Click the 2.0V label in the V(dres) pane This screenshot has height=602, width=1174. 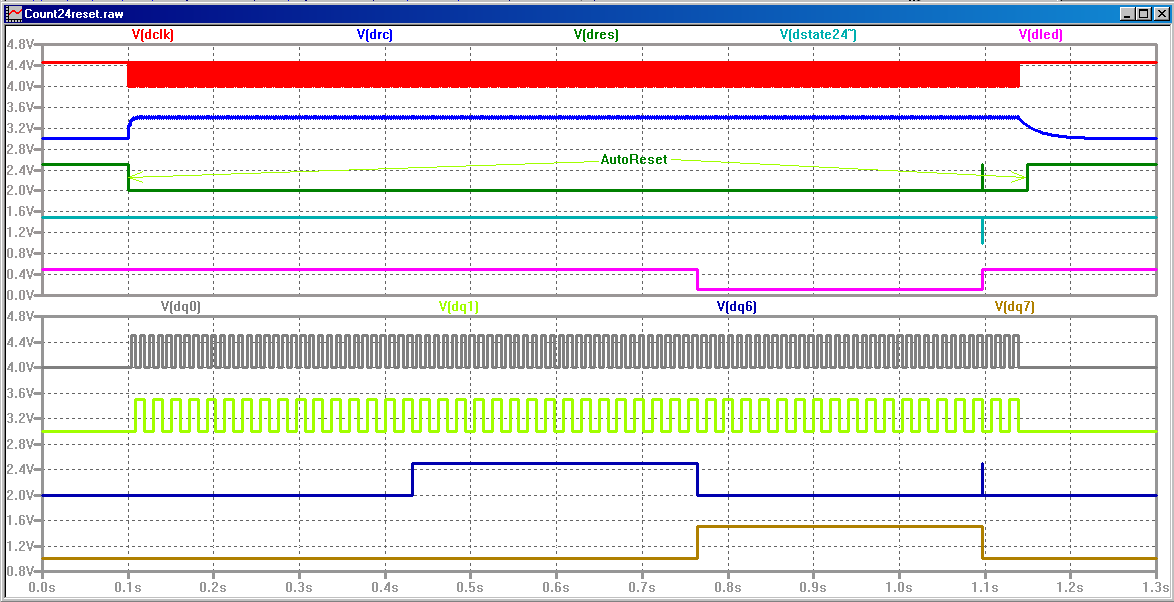(x=18, y=191)
